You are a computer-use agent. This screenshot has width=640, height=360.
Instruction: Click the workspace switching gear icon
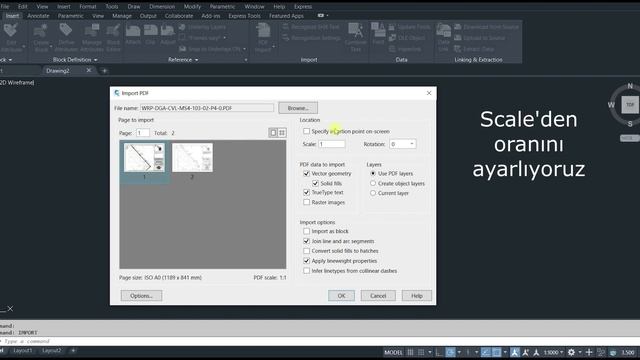[x=571, y=352]
